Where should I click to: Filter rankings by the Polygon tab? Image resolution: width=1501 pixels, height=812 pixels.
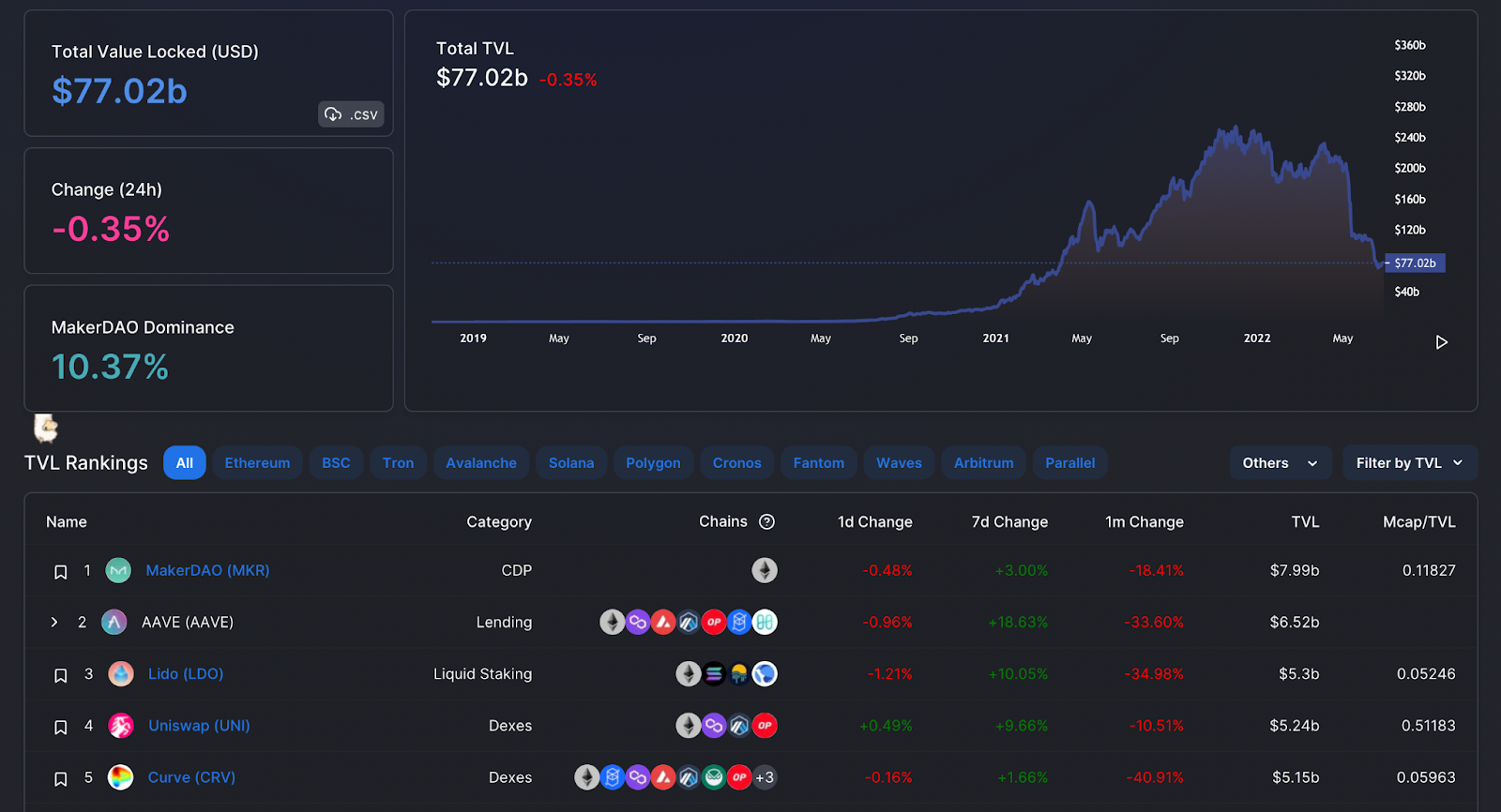click(653, 463)
